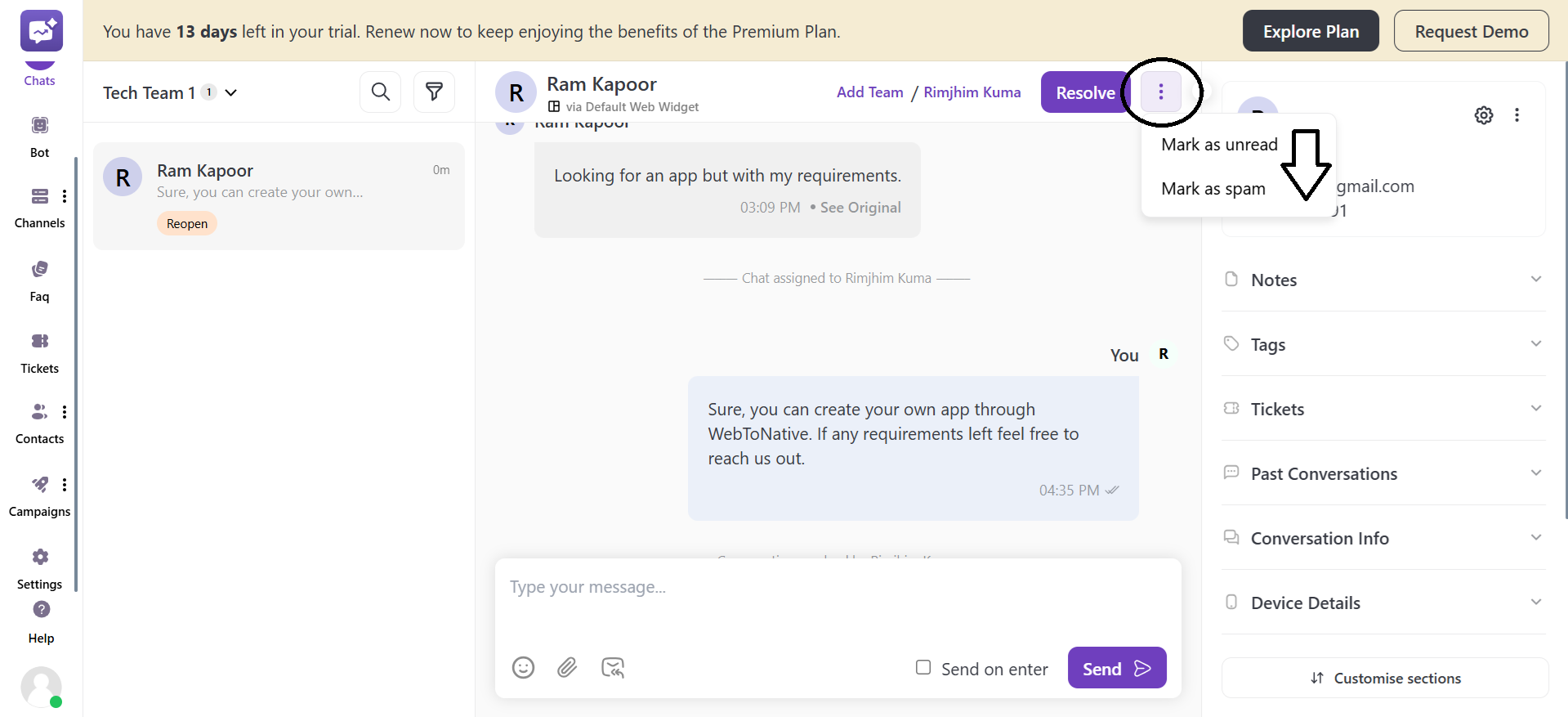
Task: Open Contacts more options dots
Action: tap(65, 412)
